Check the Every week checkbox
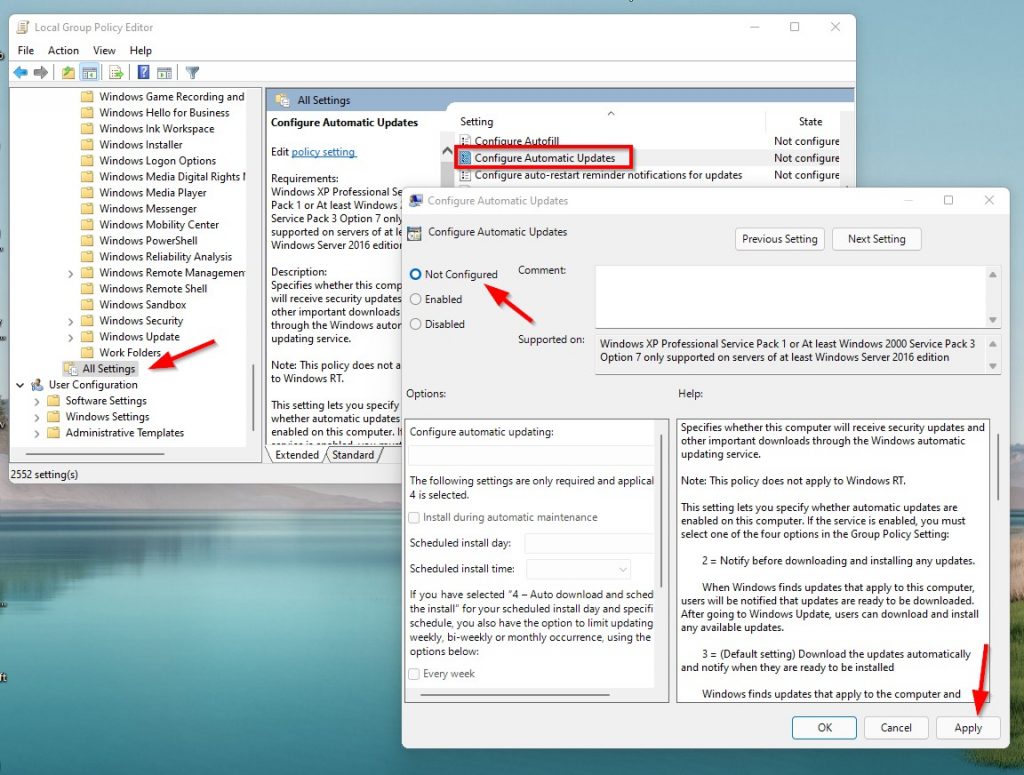 pos(414,674)
